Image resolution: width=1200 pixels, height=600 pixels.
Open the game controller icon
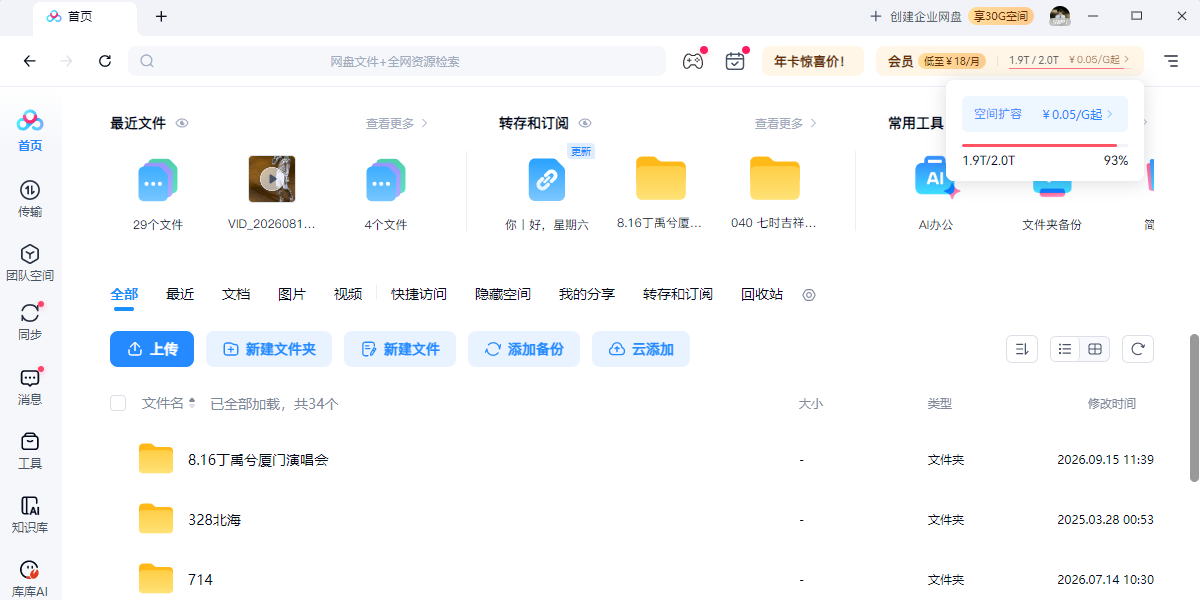tap(693, 61)
